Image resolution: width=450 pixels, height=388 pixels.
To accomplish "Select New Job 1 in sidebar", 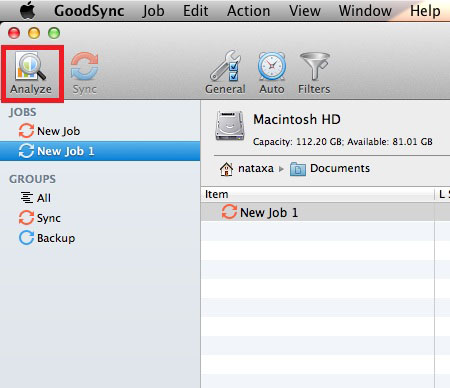I will [x=100, y=151].
